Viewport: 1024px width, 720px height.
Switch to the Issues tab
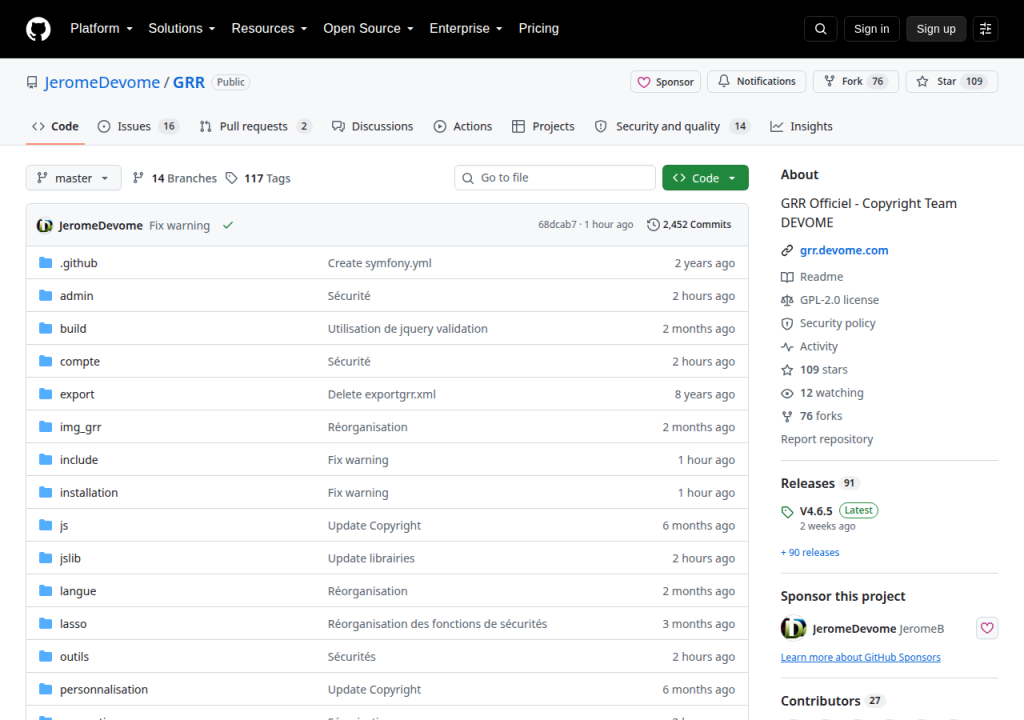coord(138,126)
